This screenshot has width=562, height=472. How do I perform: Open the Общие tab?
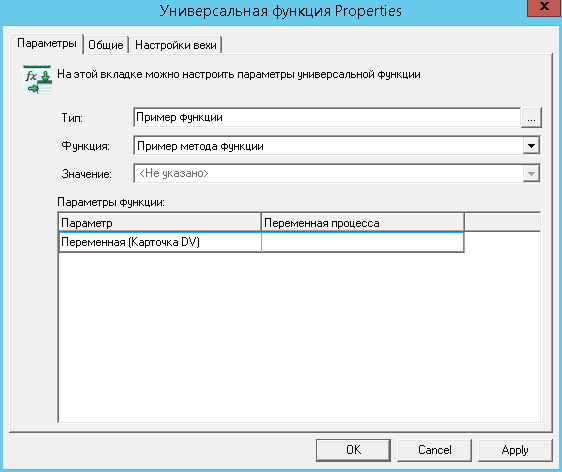click(x=106, y=45)
